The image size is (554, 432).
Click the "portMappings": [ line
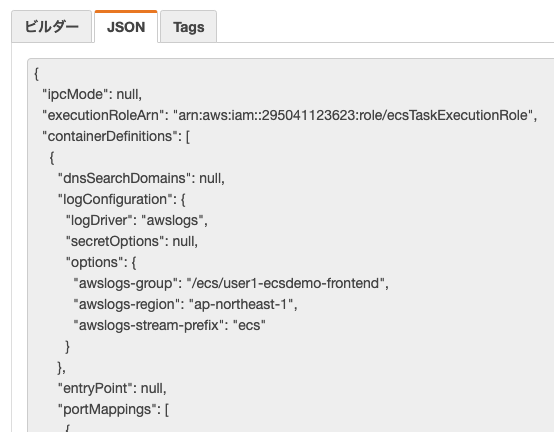113,409
